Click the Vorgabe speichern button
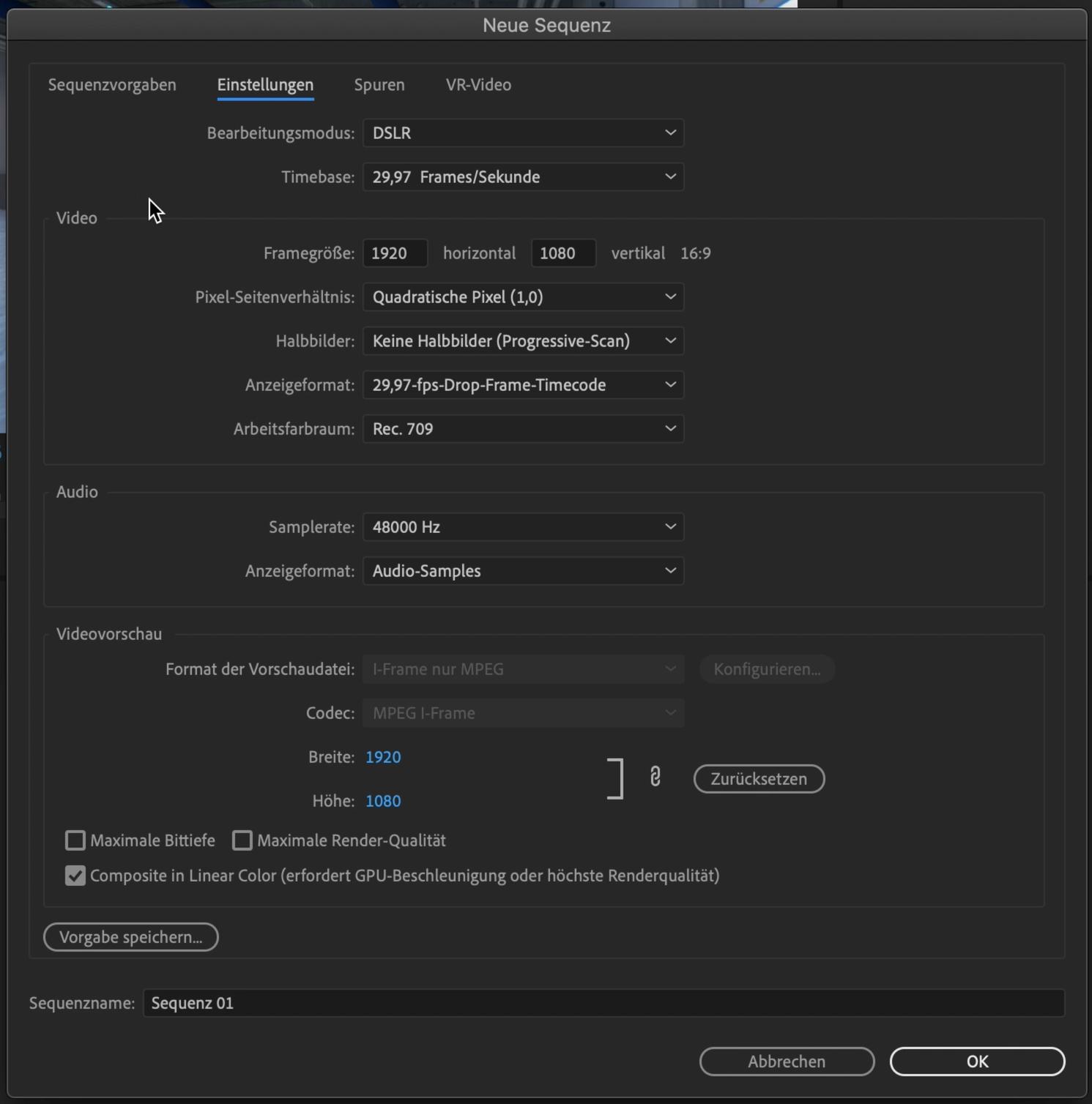The image size is (1092, 1104). pyautogui.click(x=131, y=937)
